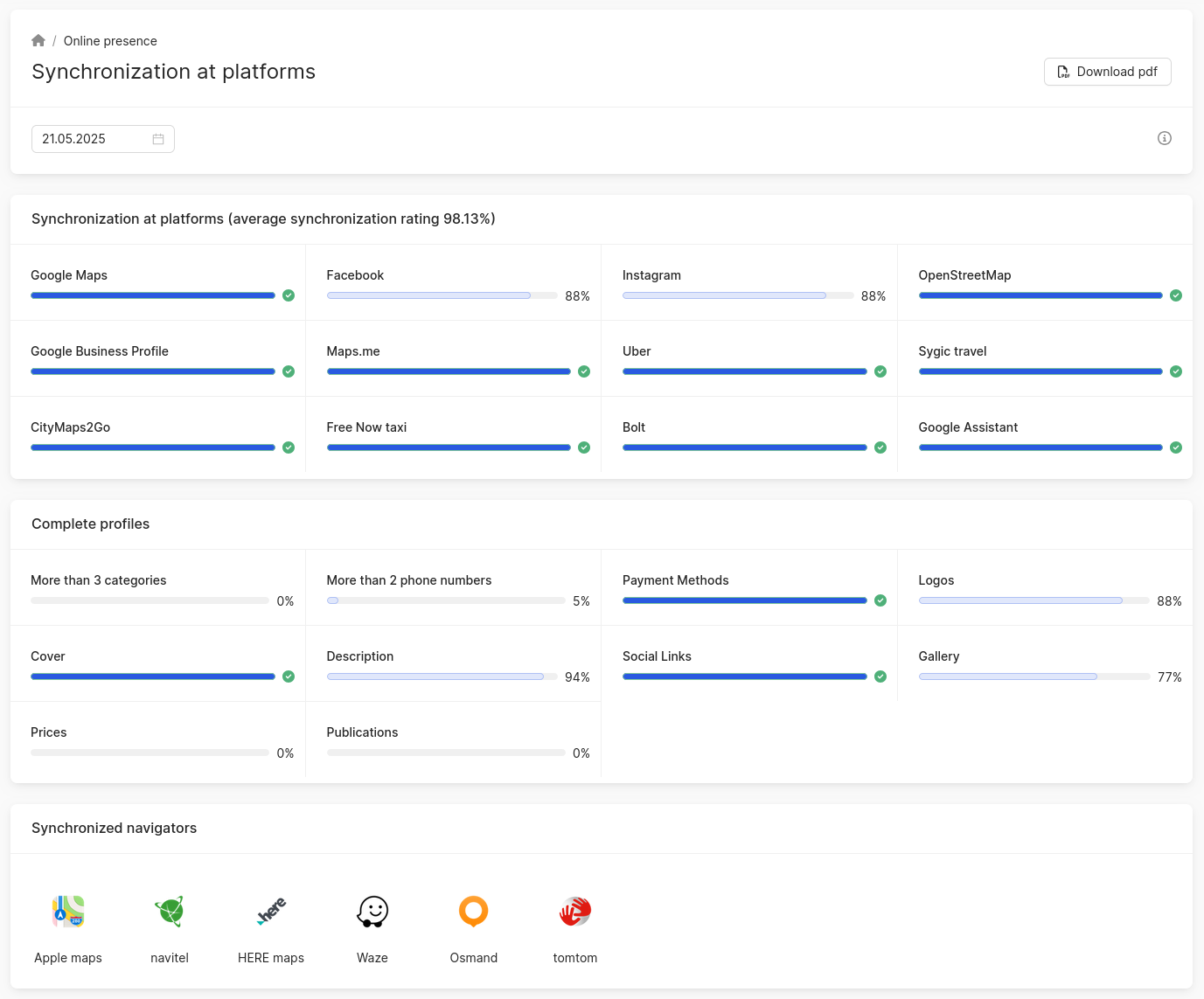This screenshot has height=999, width=1204.
Task: Click the calendar icon in date picker
Action: tap(158, 139)
